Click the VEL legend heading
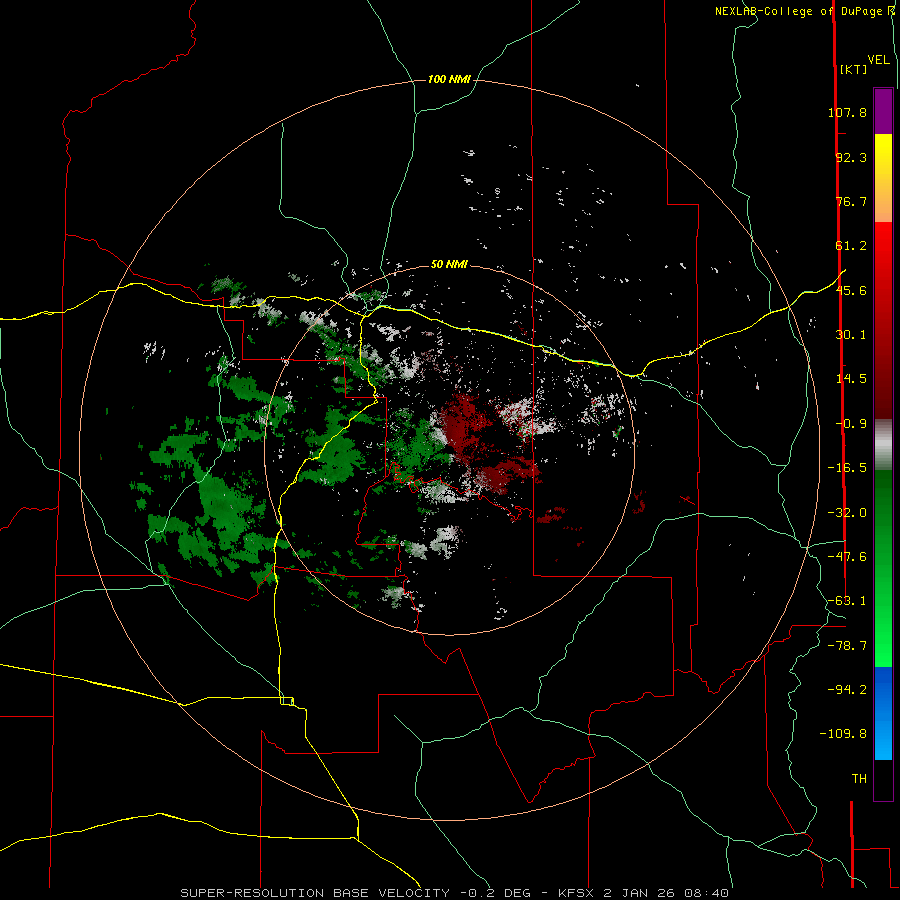The image size is (900, 900). point(879,59)
